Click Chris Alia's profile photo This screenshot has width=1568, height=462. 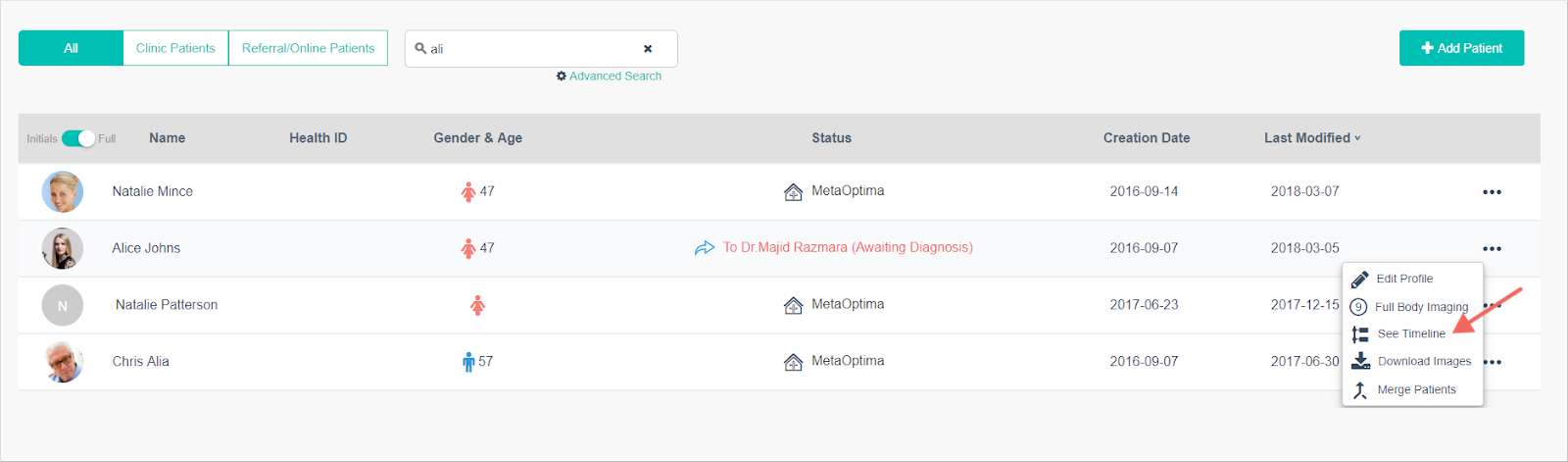(x=63, y=362)
